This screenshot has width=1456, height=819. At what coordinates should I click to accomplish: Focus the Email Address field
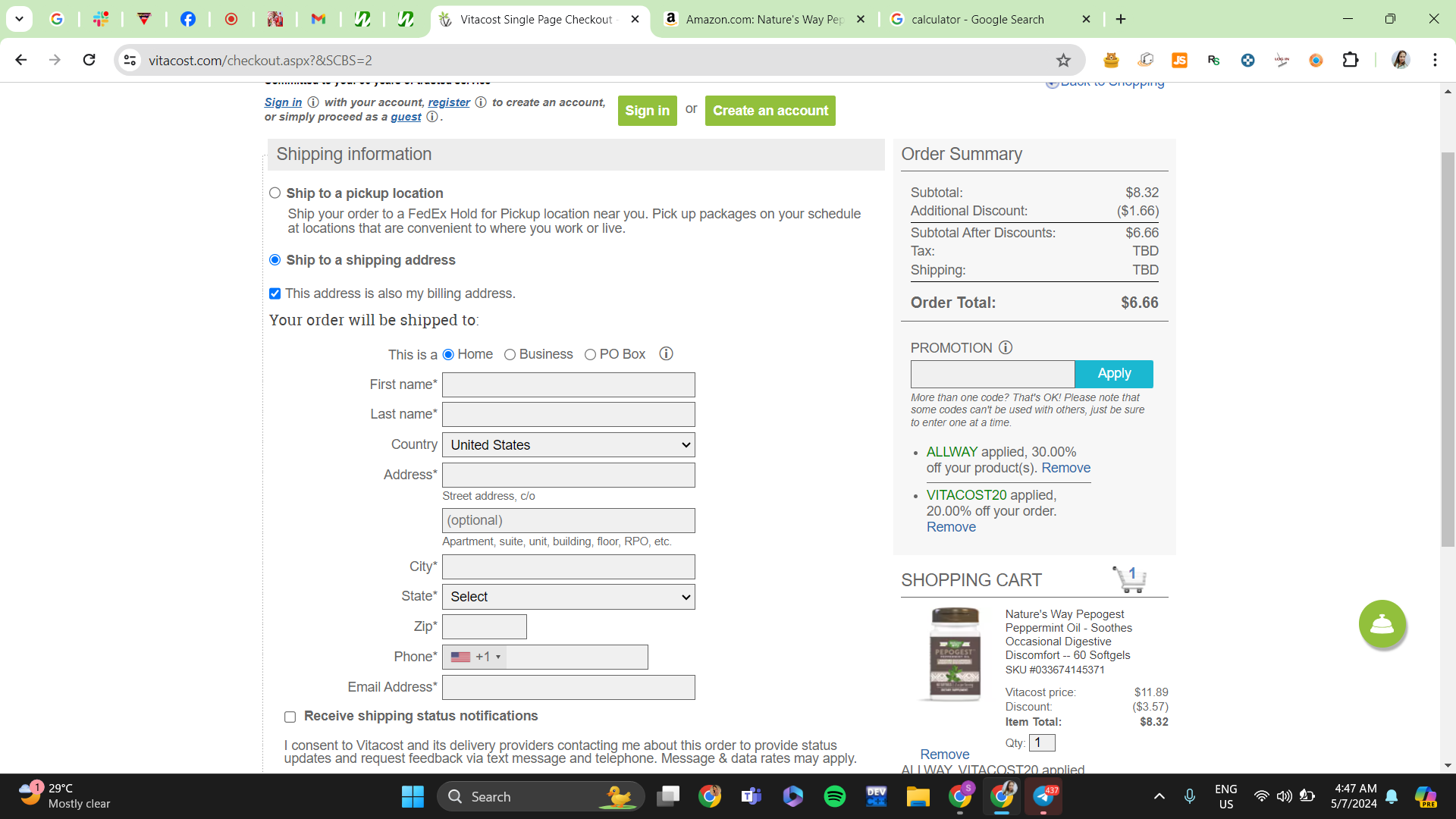[569, 687]
